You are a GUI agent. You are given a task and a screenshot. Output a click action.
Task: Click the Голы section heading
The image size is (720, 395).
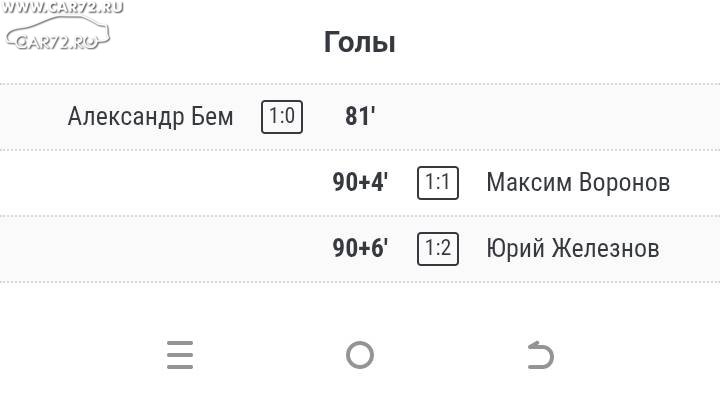[360, 42]
